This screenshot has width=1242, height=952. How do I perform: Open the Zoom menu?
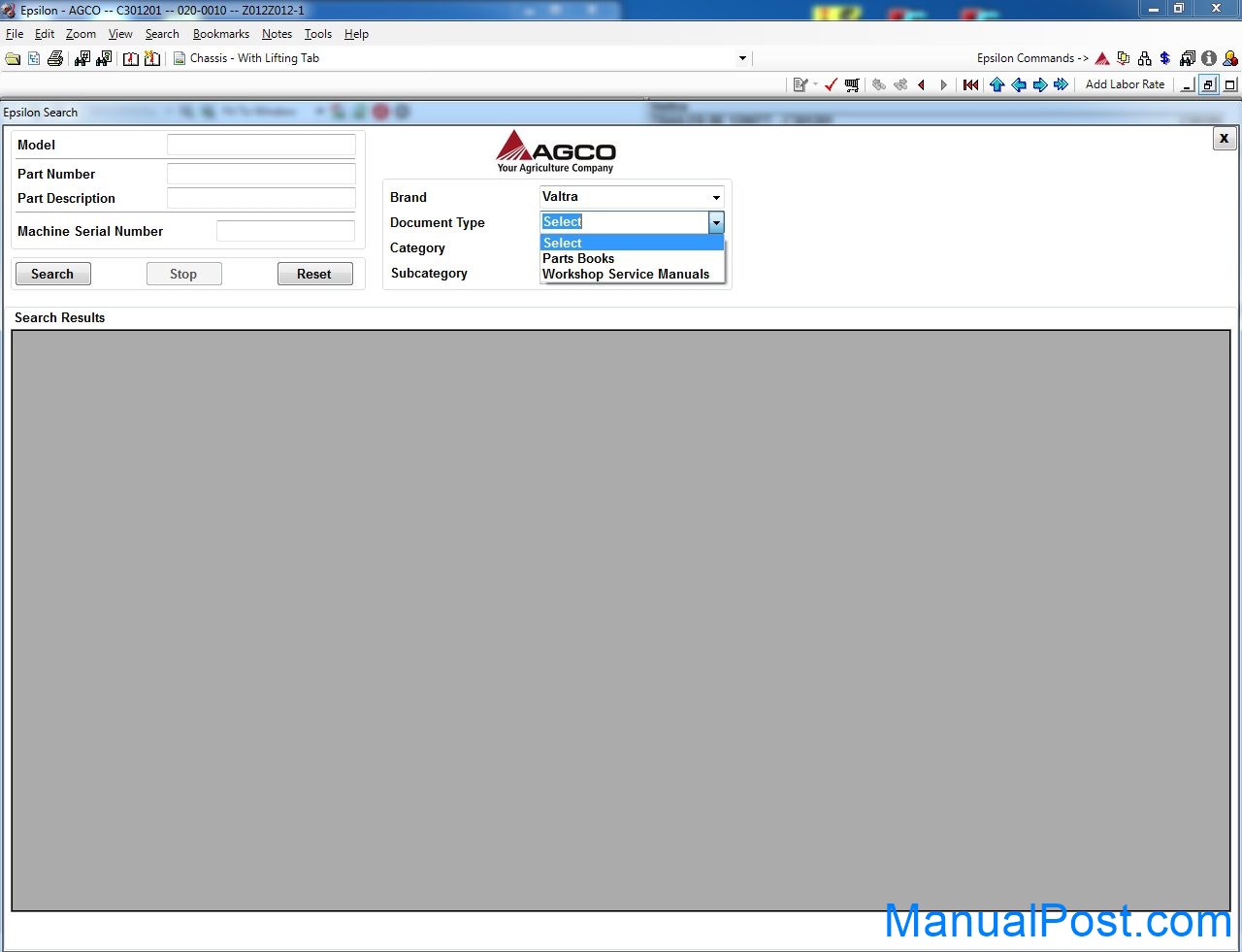pyautogui.click(x=81, y=34)
